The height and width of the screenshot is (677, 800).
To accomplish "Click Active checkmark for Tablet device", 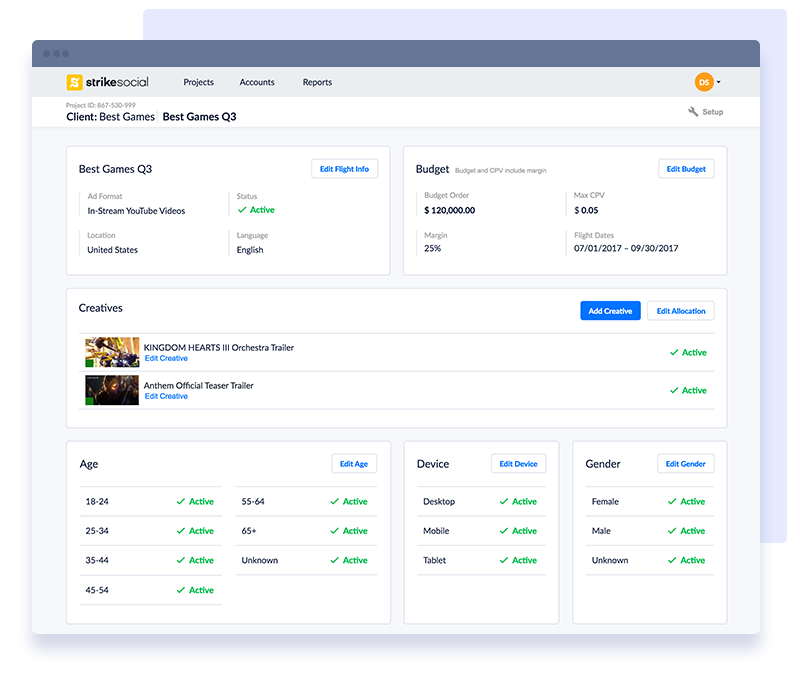I will (x=504, y=560).
